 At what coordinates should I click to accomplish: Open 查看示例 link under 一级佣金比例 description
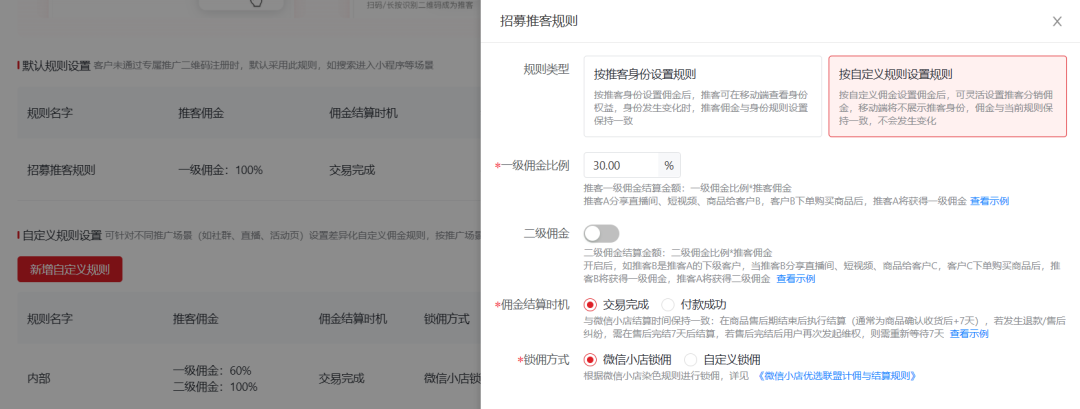[988, 201]
